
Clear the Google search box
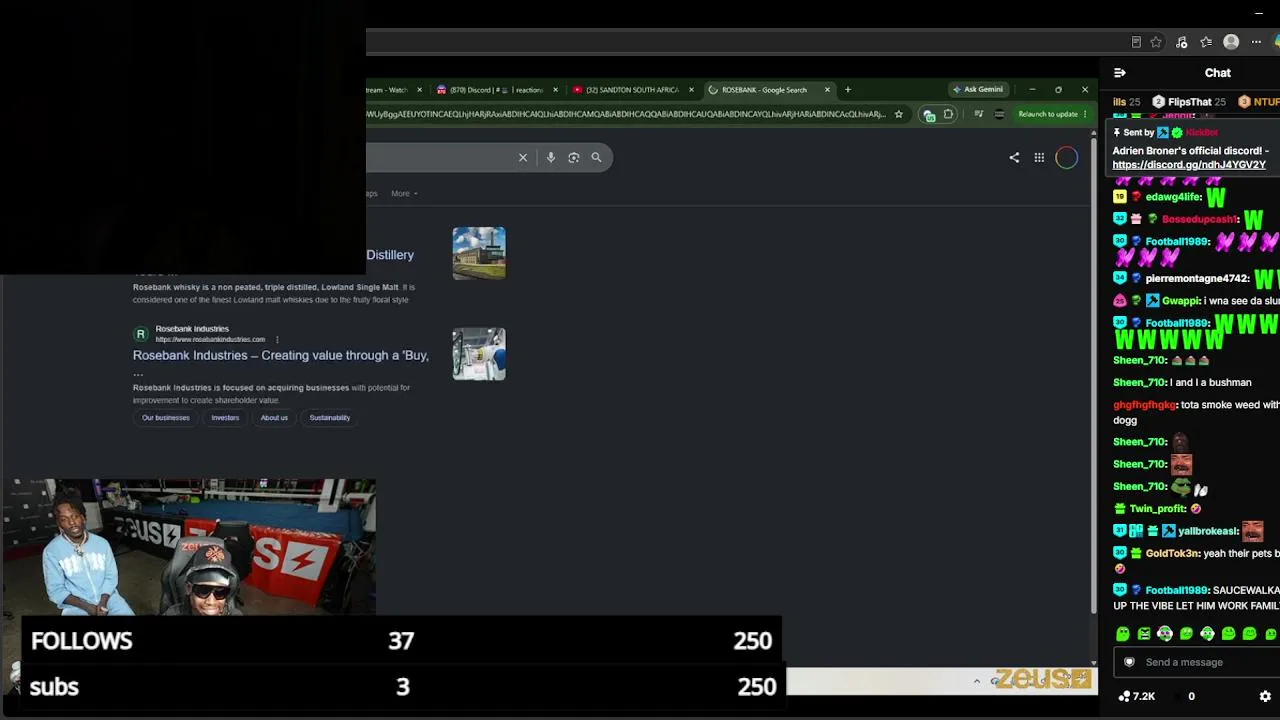point(522,157)
